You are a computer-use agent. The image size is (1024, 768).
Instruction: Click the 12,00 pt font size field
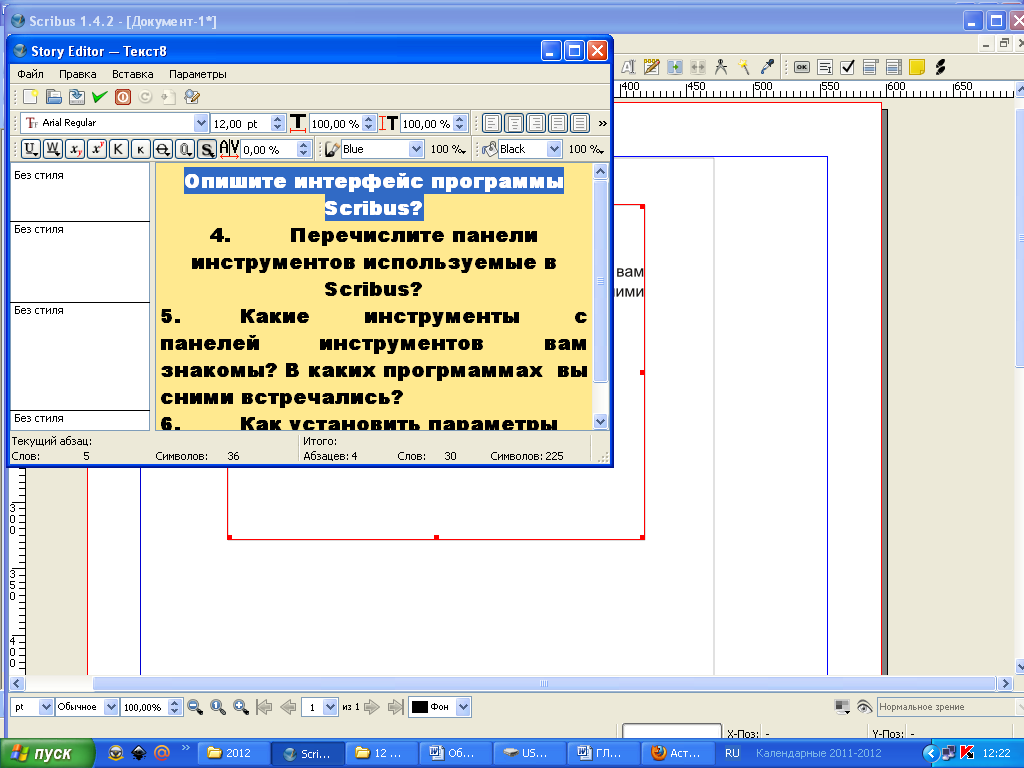pyautogui.click(x=240, y=123)
